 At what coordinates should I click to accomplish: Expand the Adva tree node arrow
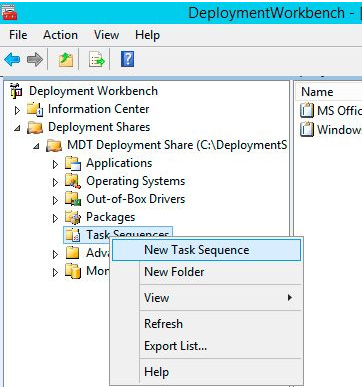(55, 254)
